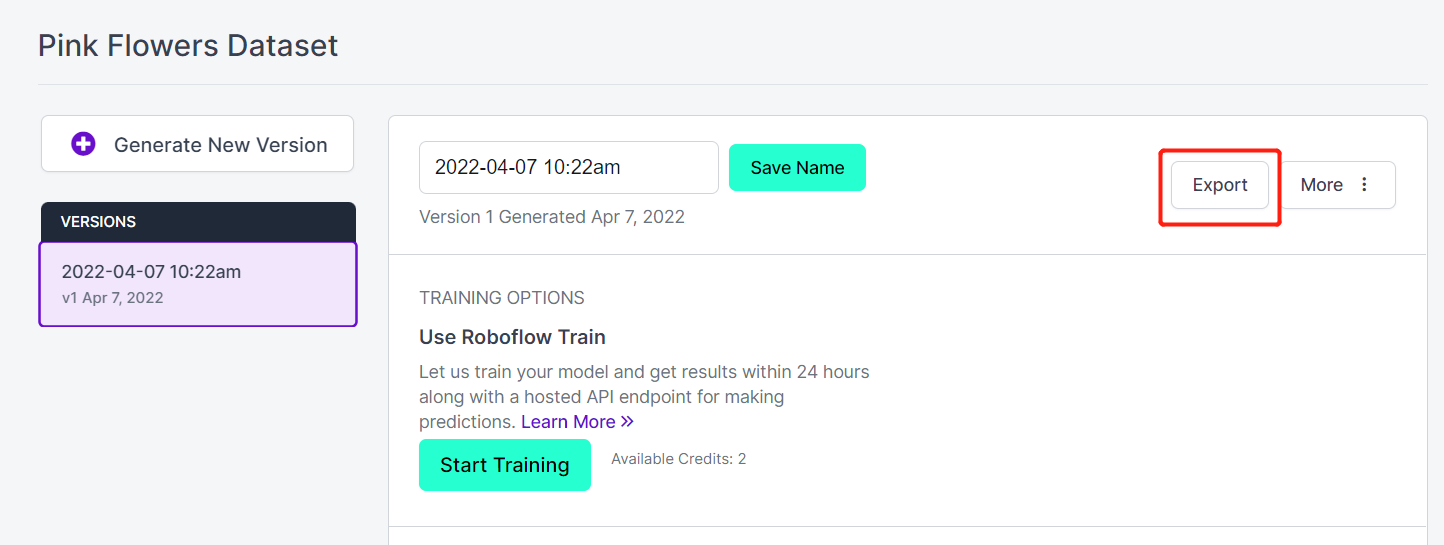Start Training with Roboflow Train
This screenshot has height=545, width=1444.
click(505, 465)
